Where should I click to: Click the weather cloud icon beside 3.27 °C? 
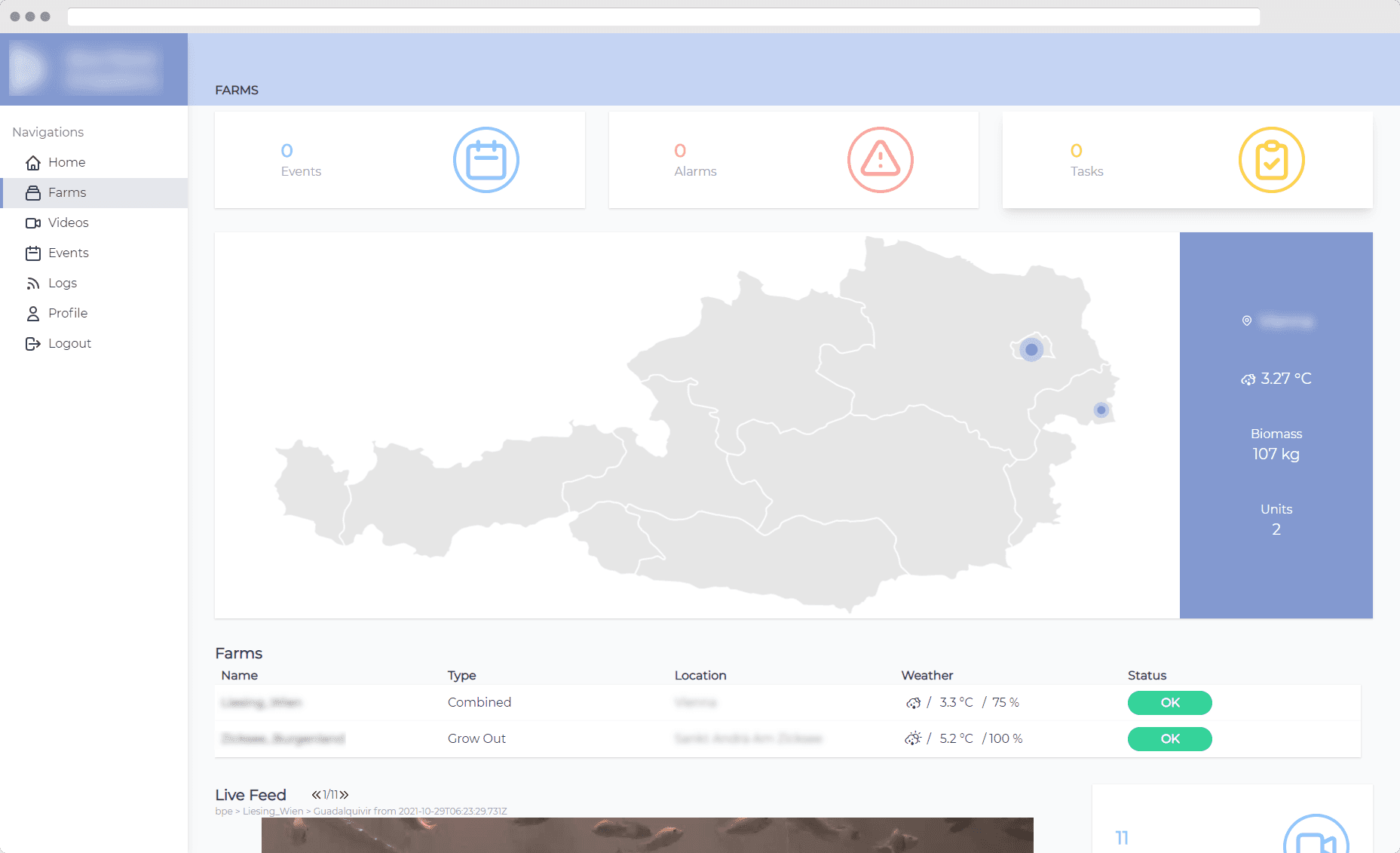pos(1248,379)
